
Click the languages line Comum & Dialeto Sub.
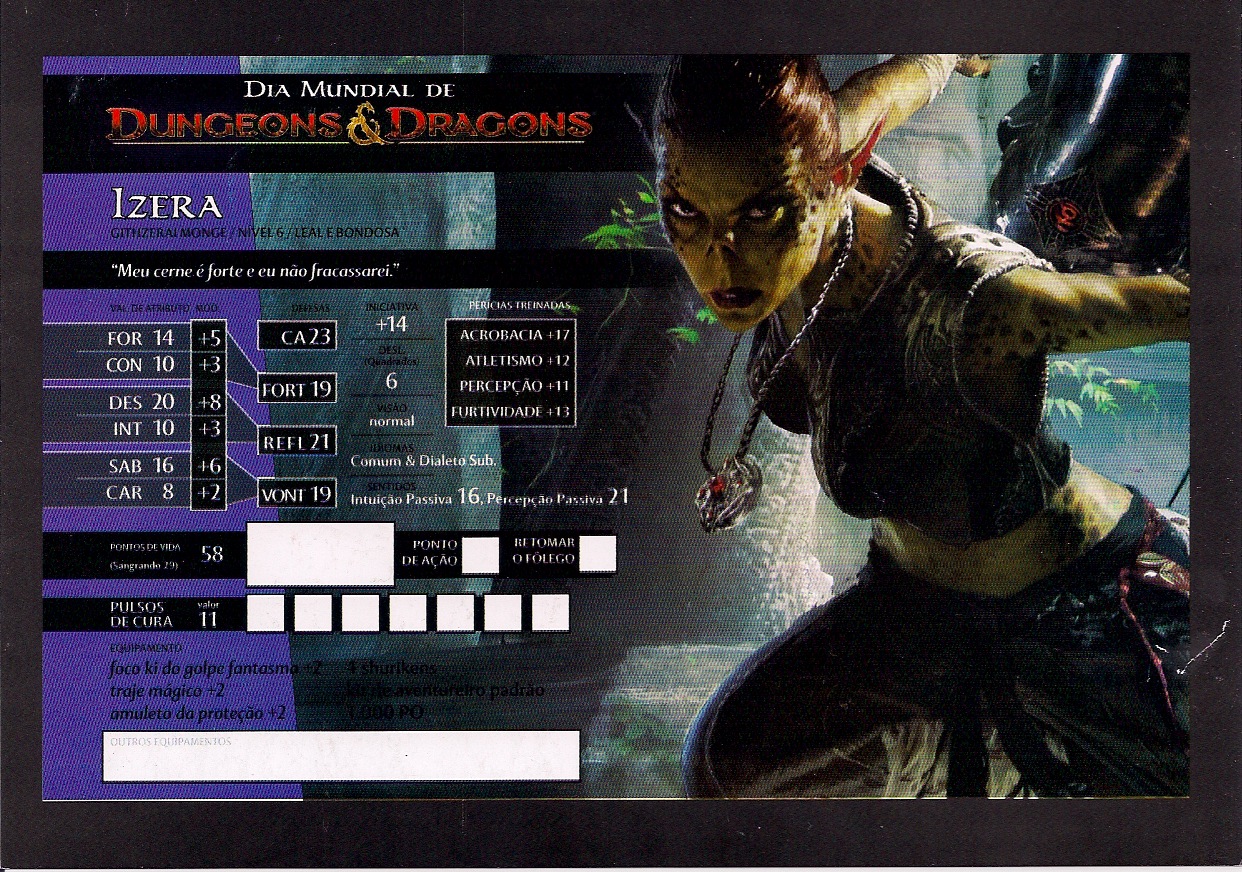point(423,462)
